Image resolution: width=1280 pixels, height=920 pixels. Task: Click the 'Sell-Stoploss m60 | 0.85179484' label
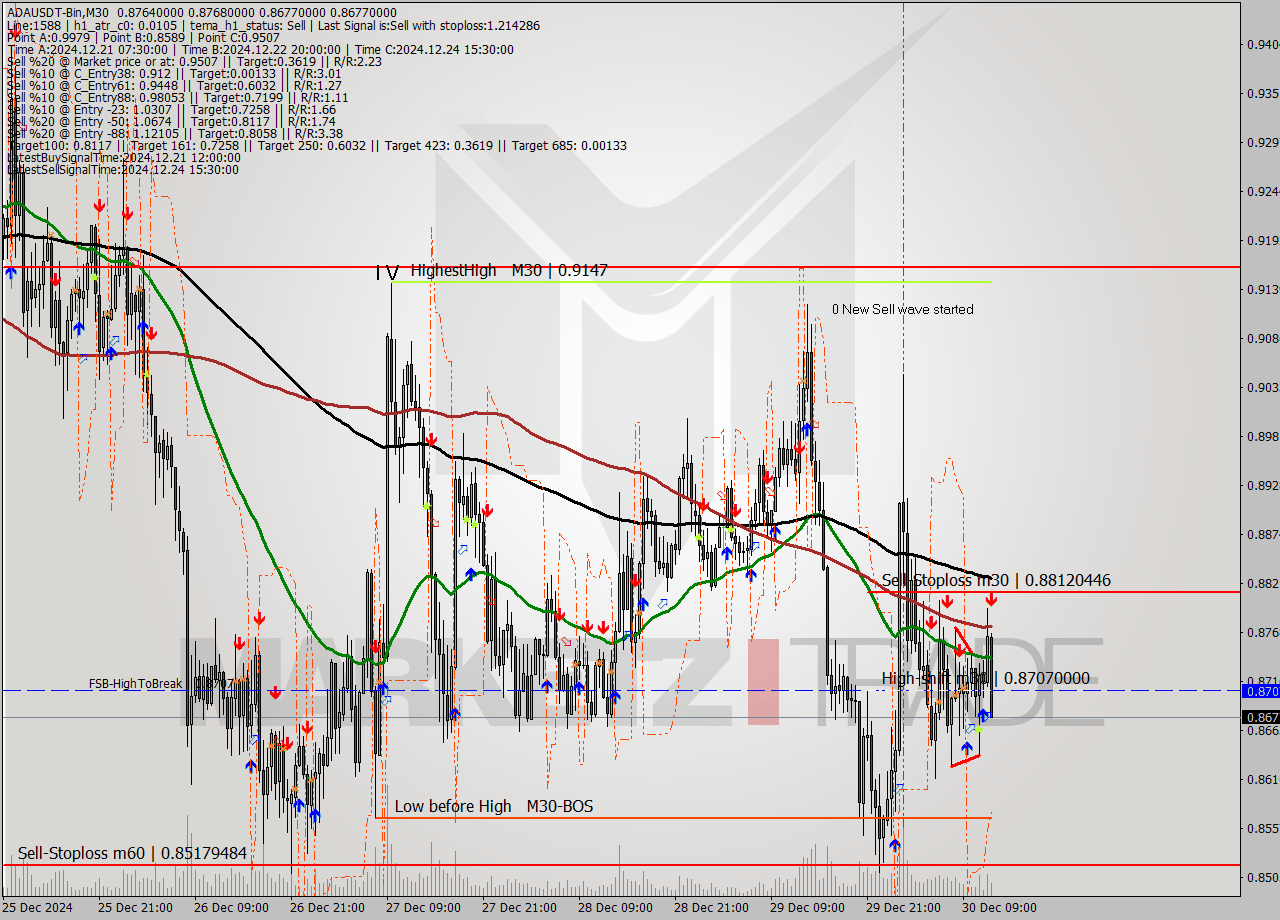[132, 853]
